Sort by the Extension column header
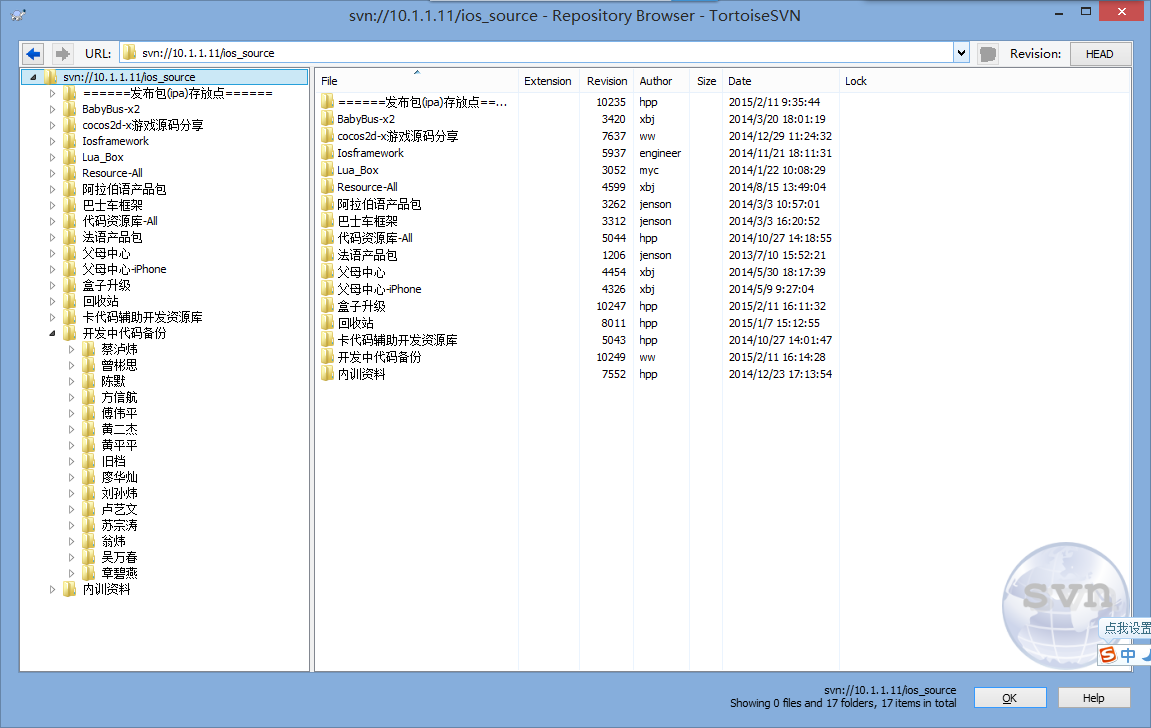Image resolution: width=1151 pixels, height=728 pixels. point(548,81)
